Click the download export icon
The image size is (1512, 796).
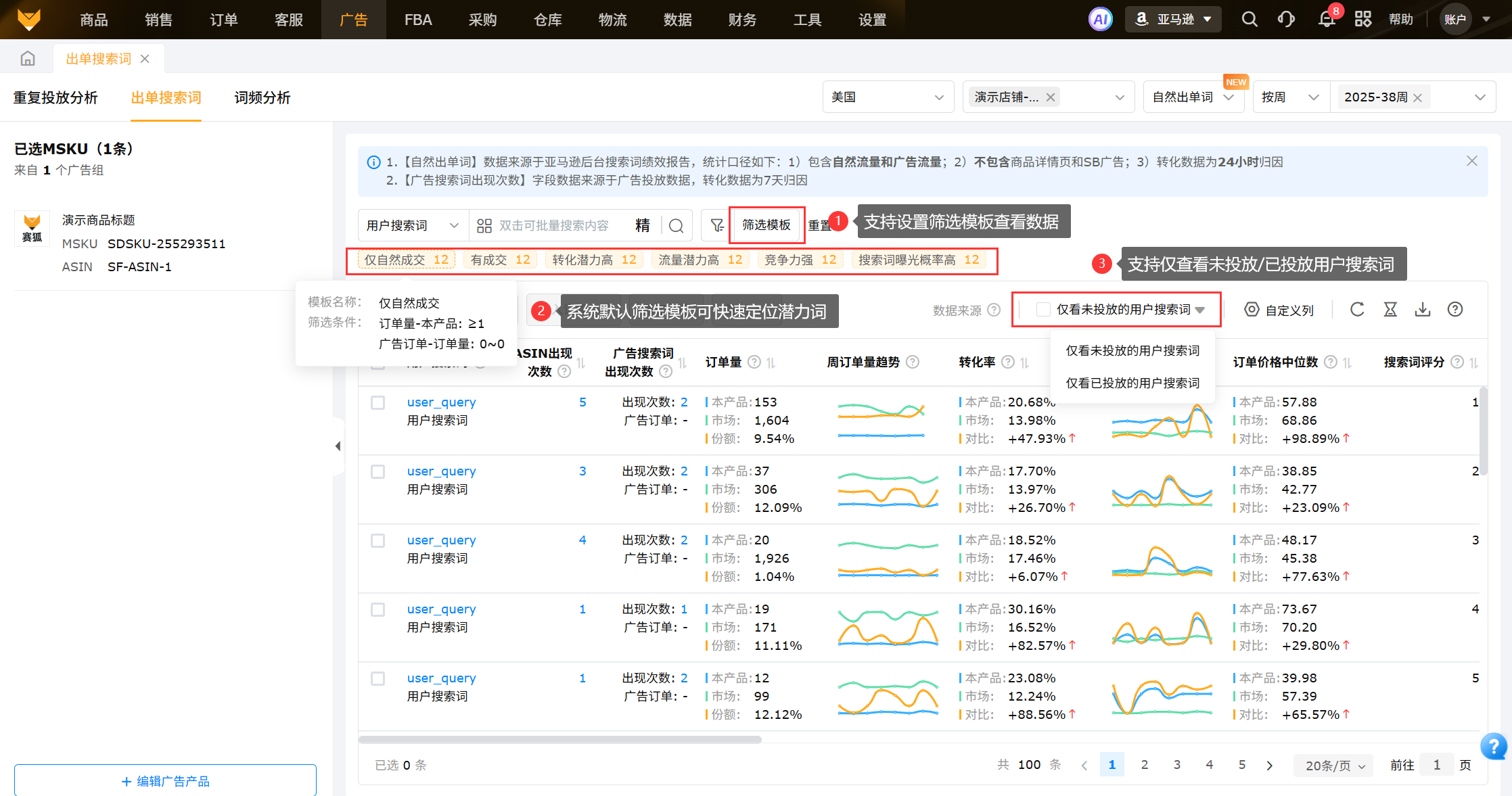tap(1423, 310)
